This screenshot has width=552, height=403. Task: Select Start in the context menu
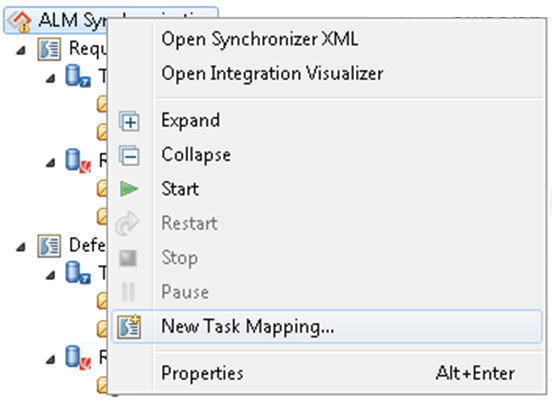(180, 189)
